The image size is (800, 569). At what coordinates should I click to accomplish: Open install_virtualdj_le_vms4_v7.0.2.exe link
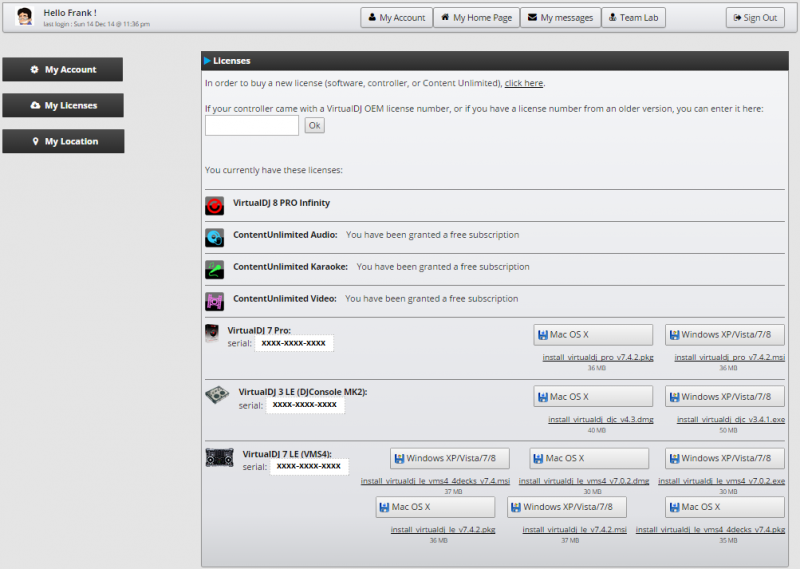point(721,481)
